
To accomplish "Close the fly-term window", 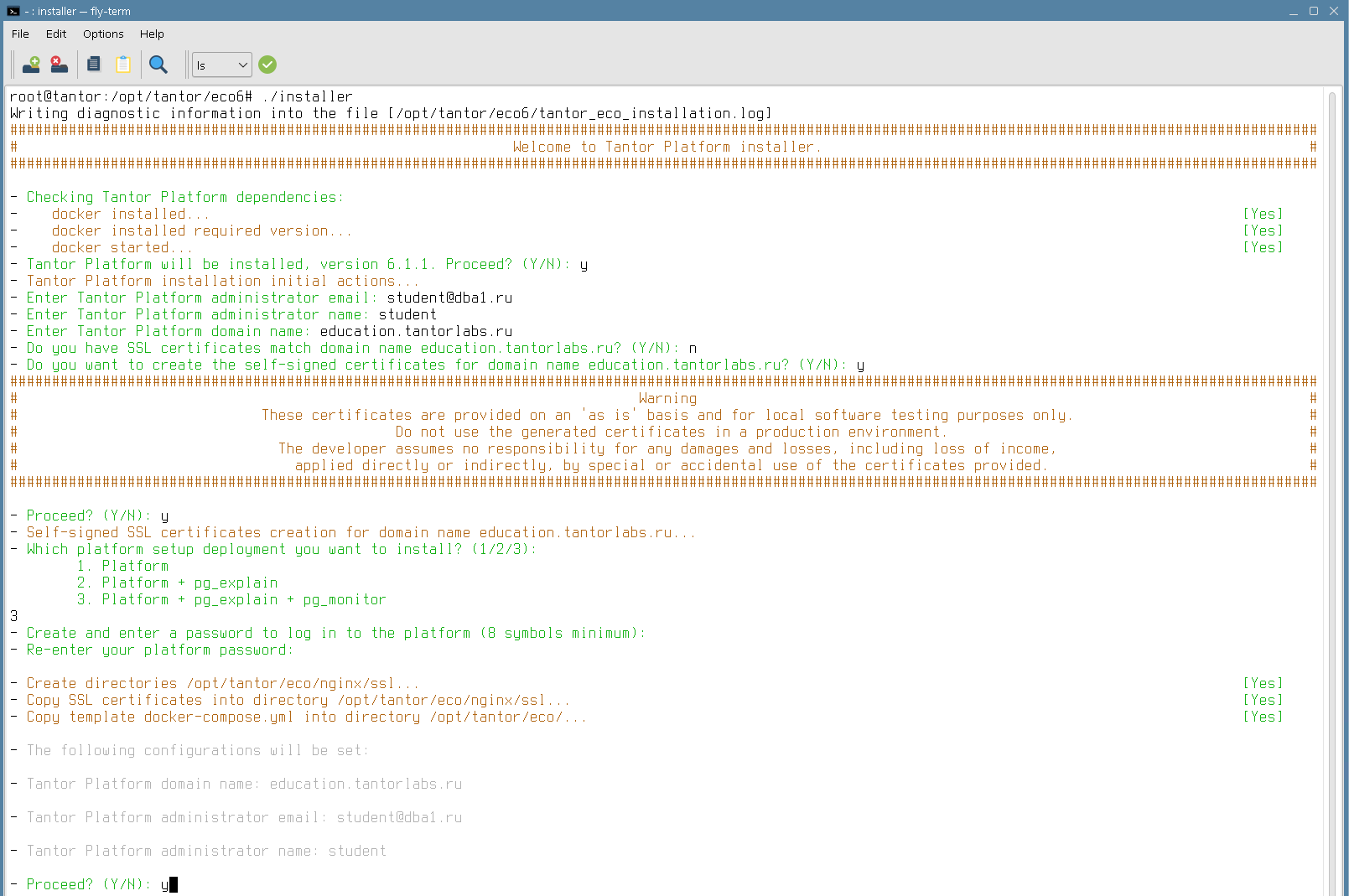I will tap(1334, 11).
